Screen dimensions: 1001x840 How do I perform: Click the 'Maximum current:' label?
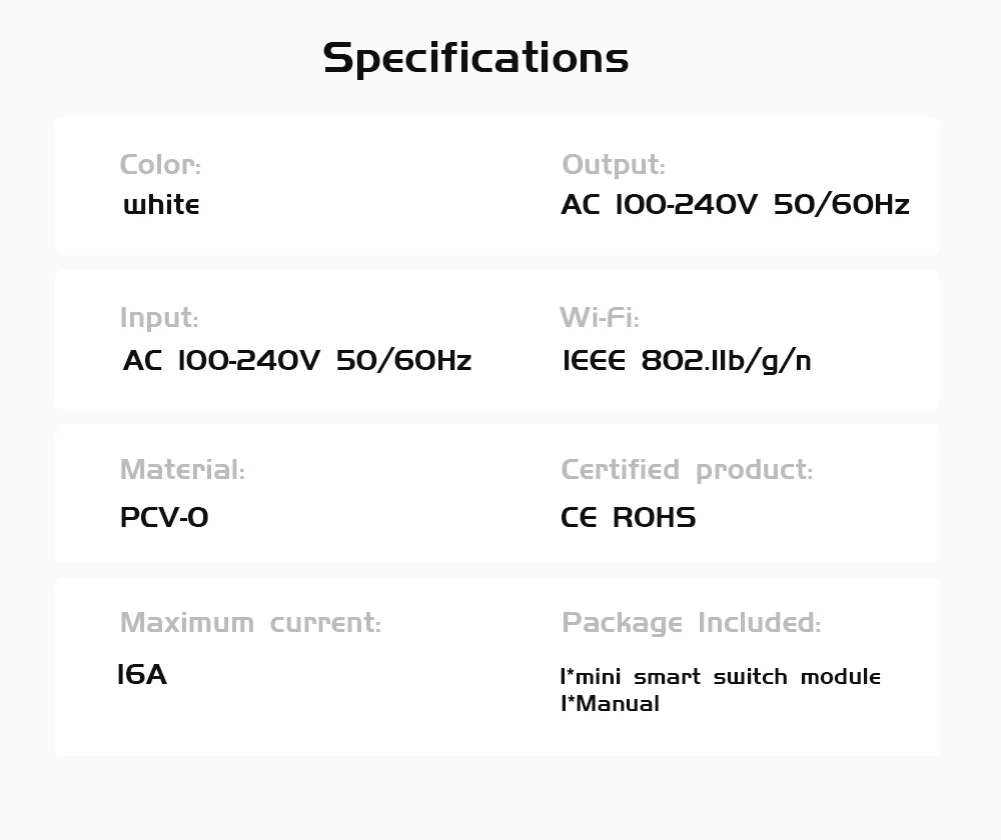pyautogui.click(x=250, y=623)
